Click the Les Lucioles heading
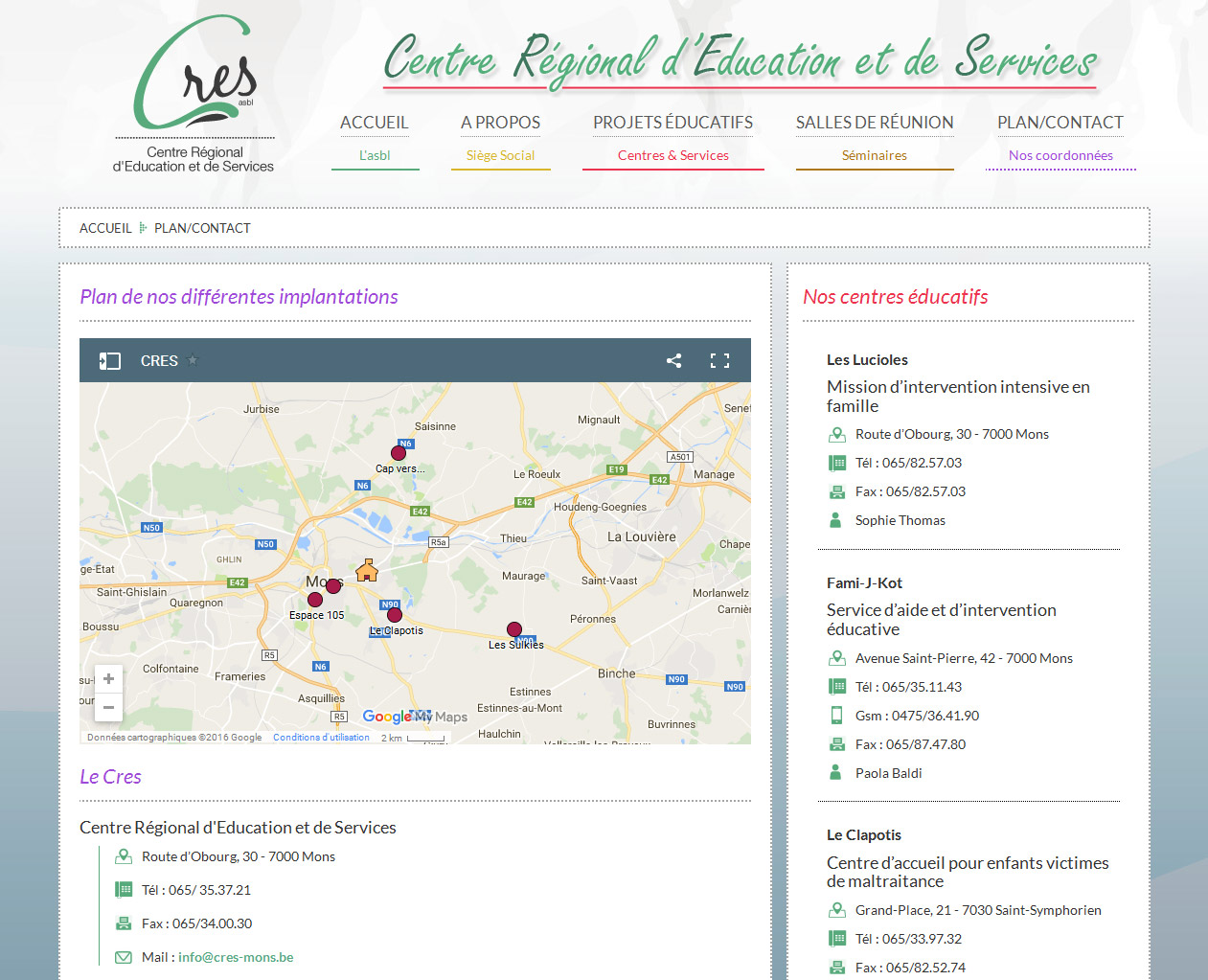The width and height of the screenshot is (1208, 980). [867, 360]
